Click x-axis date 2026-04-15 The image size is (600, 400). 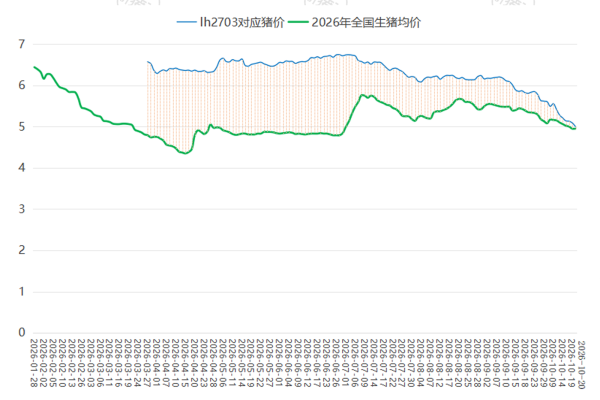tap(185, 363)
